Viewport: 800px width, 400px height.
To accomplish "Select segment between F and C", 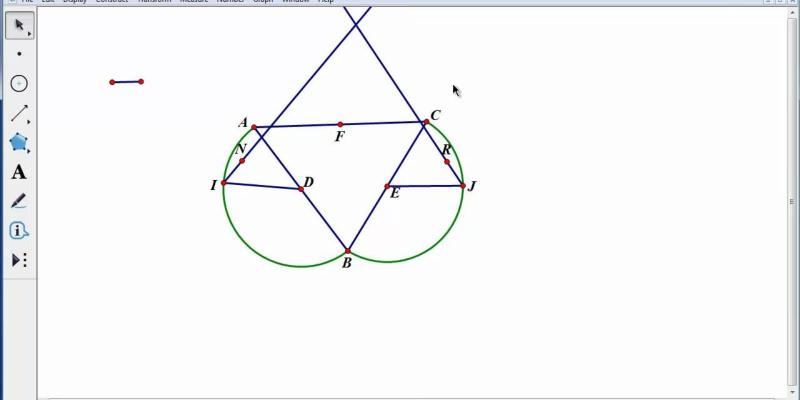I will click(x=383, y=123).
